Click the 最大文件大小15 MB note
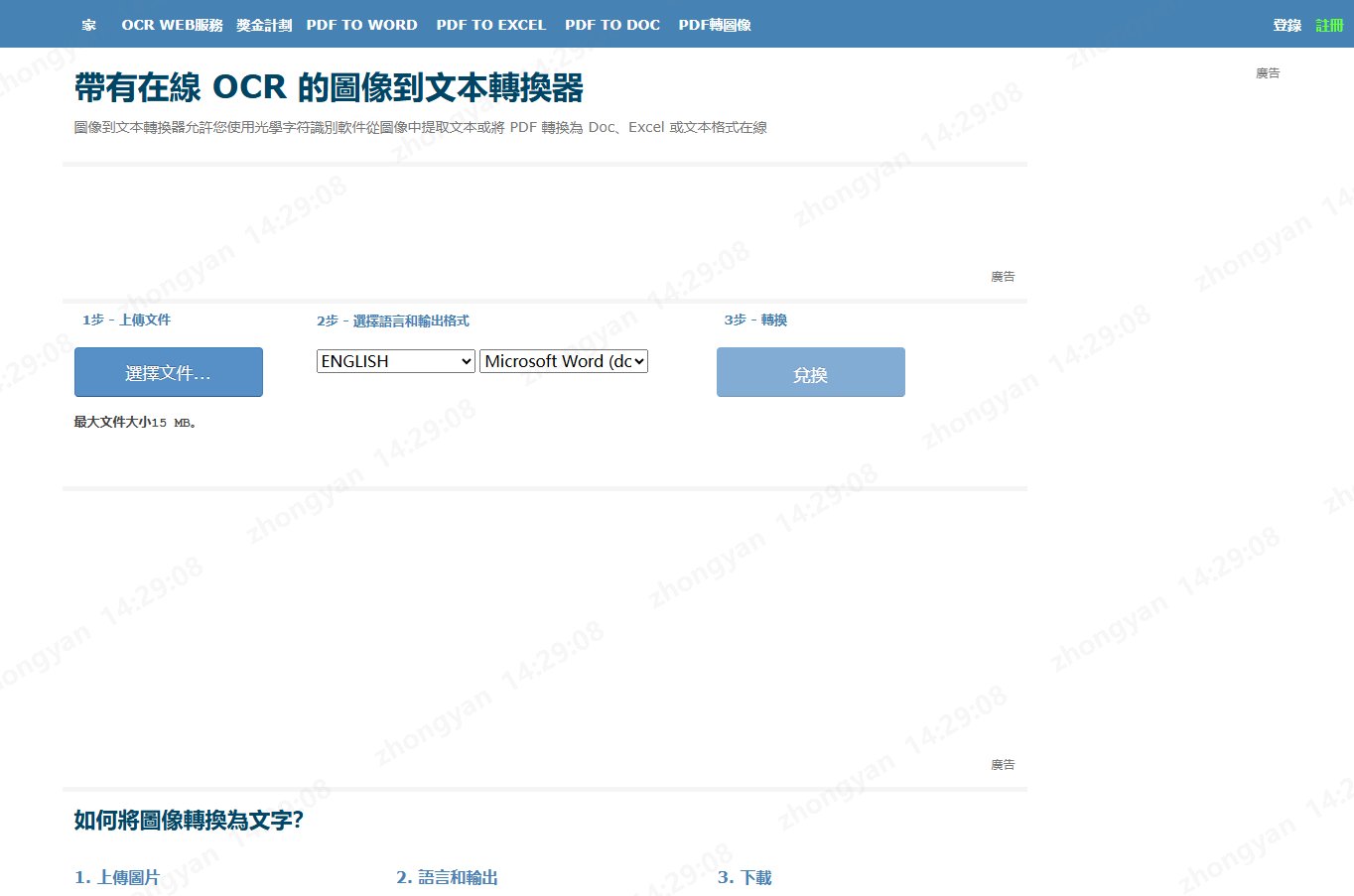 (x=135, y=422)
